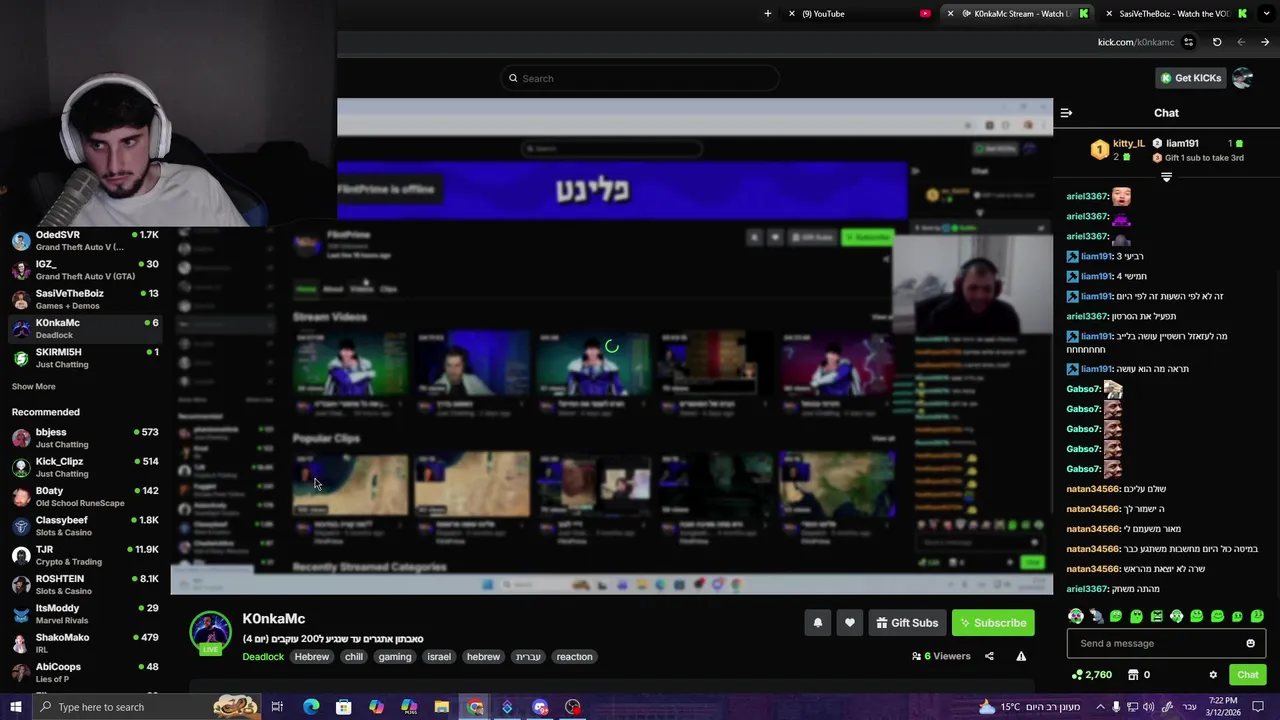
Task: Open a new browser tab
Action: 768,13
